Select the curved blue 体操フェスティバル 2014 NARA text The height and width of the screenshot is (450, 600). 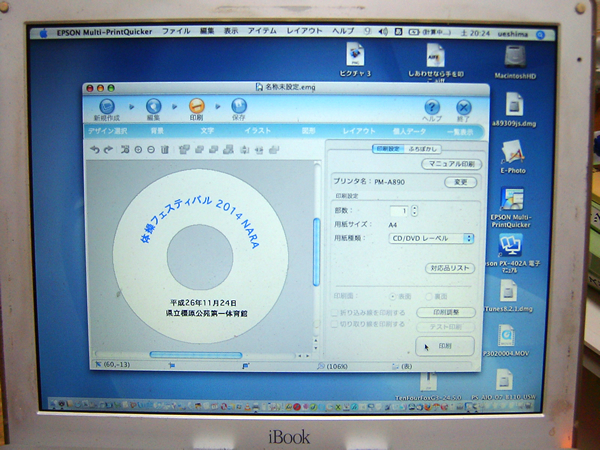(200, 220)
